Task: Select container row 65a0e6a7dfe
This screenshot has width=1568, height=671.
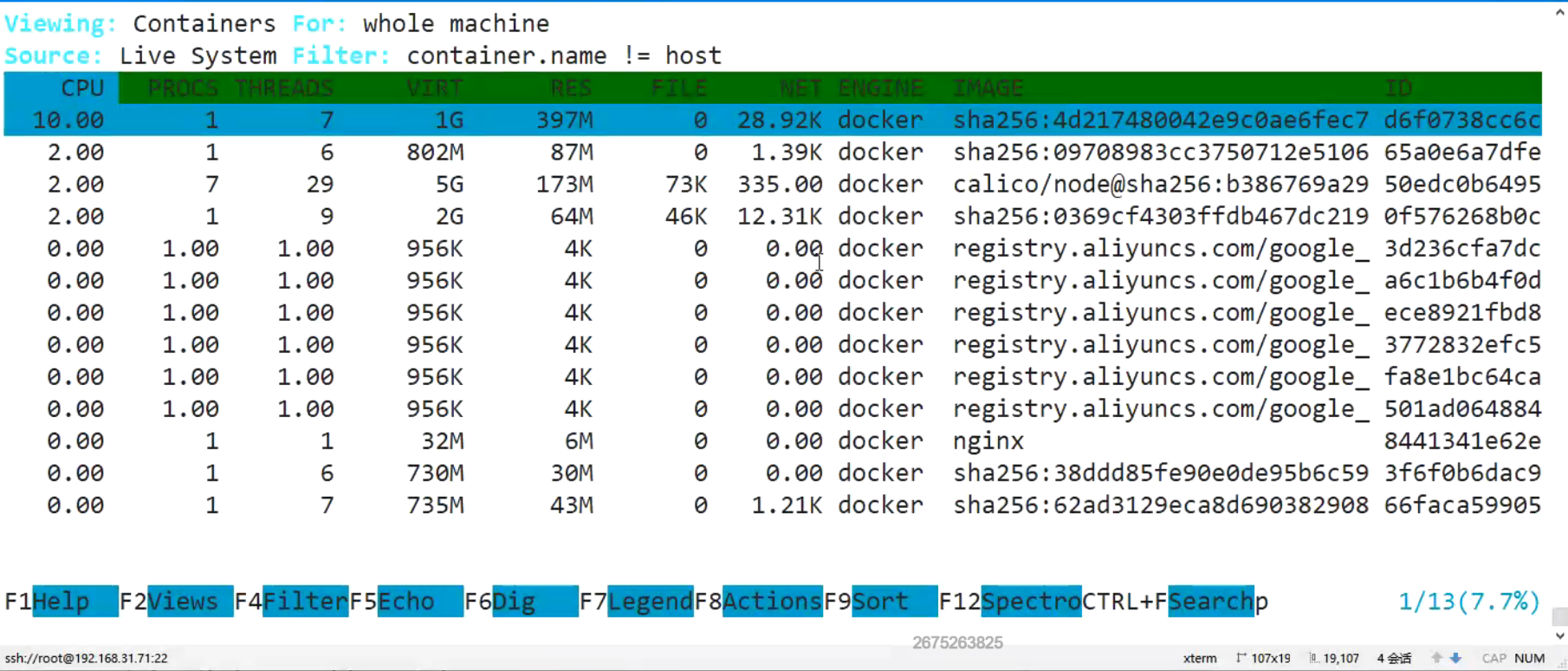Action: coord(773,152)
